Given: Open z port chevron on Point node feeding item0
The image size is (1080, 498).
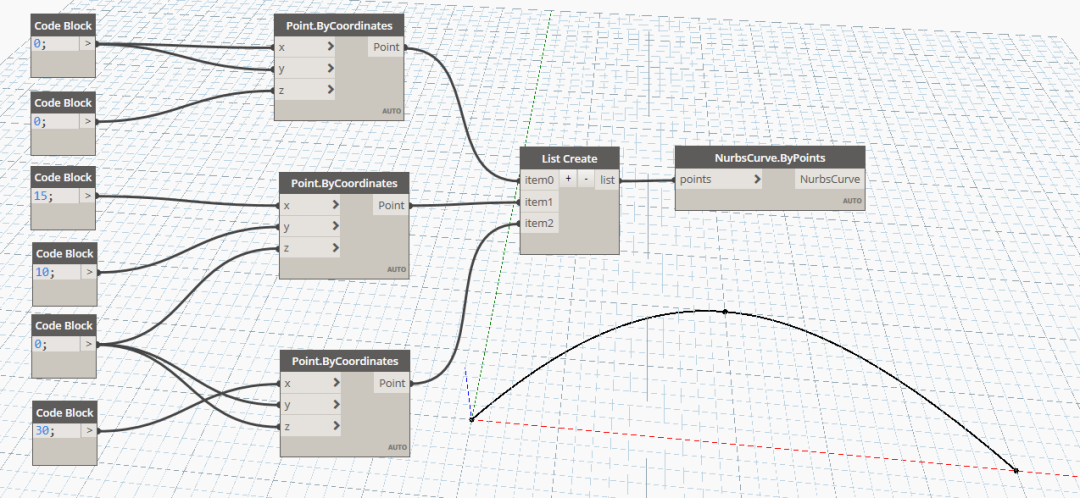Looking at the screenshot, I should pyautogui.click(x=331, y=90).
